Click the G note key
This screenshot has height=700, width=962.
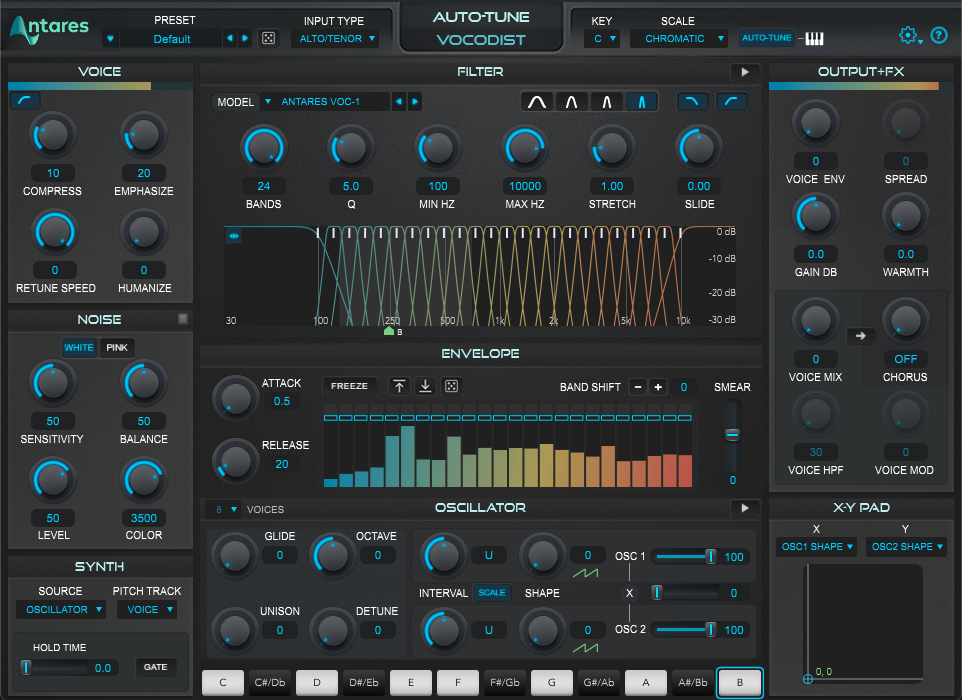point(552,682)
